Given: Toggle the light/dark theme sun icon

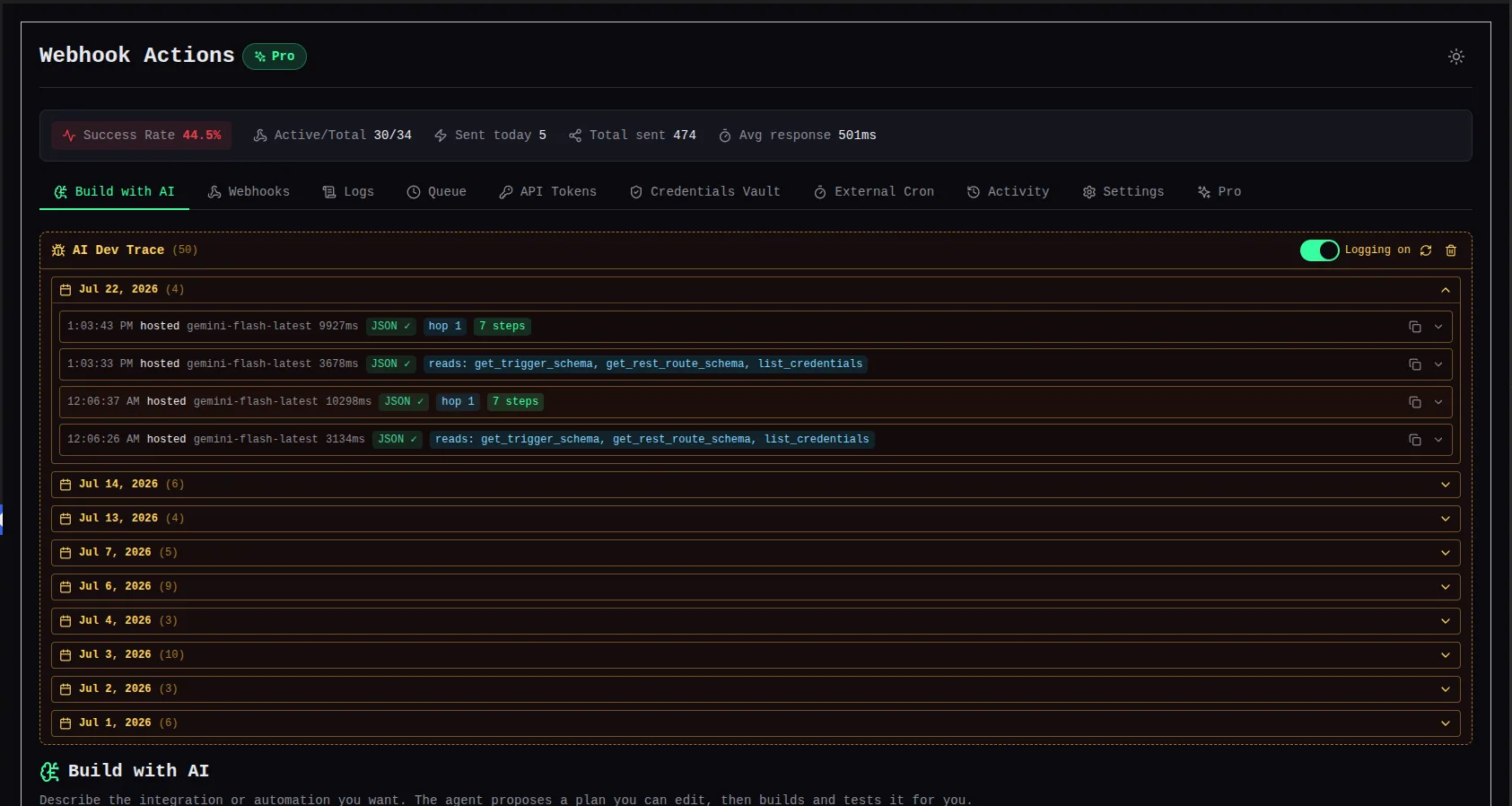Looking at the screenshot, I should pyautogui.click(x=1455, y=57).
